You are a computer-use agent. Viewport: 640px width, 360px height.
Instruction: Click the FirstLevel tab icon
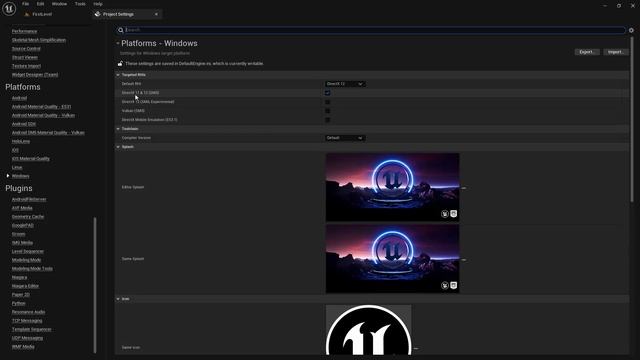pos(27,14)
